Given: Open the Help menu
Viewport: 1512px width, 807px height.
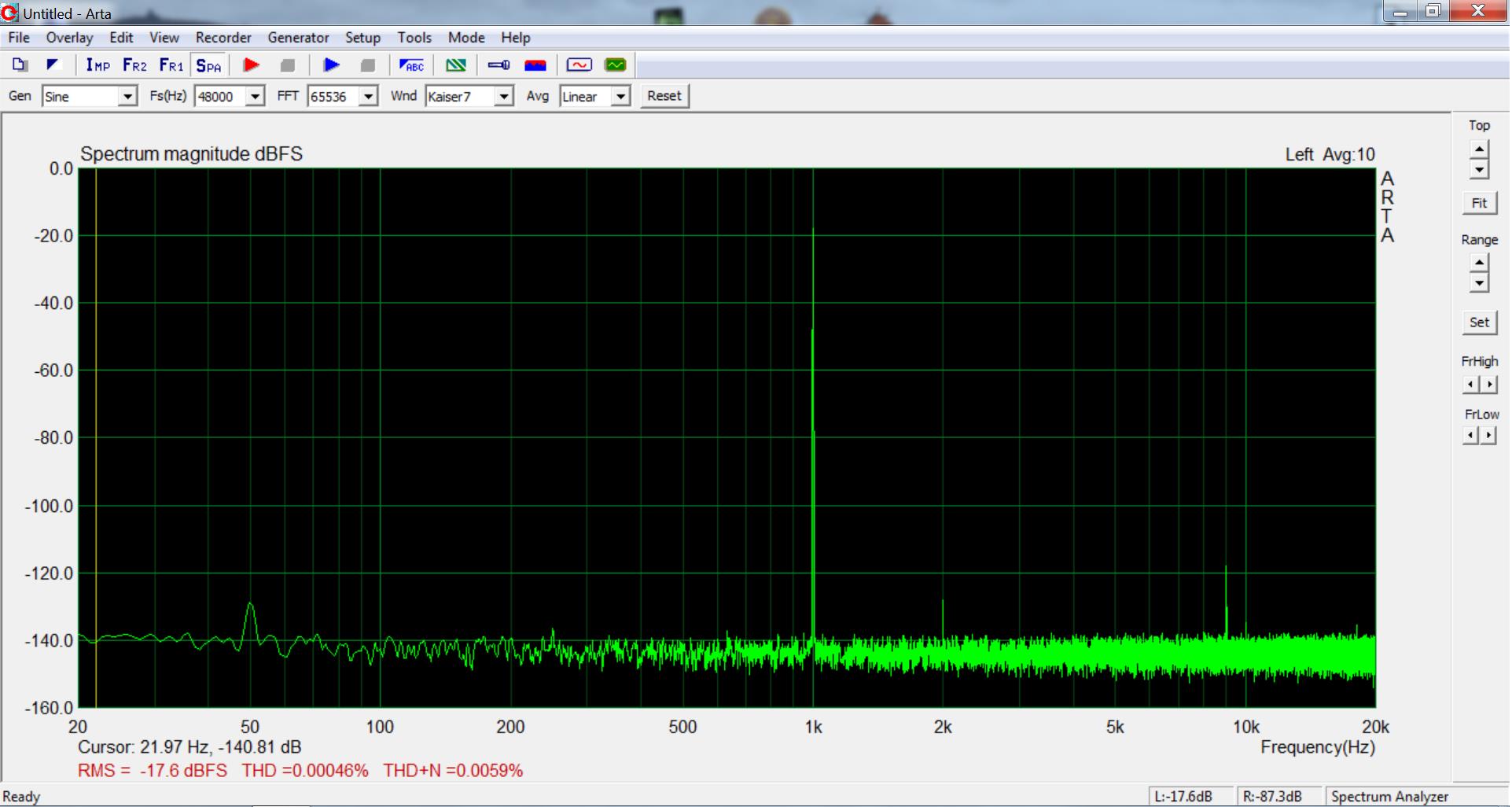Looking at the screenshot, I should [516, 38].
